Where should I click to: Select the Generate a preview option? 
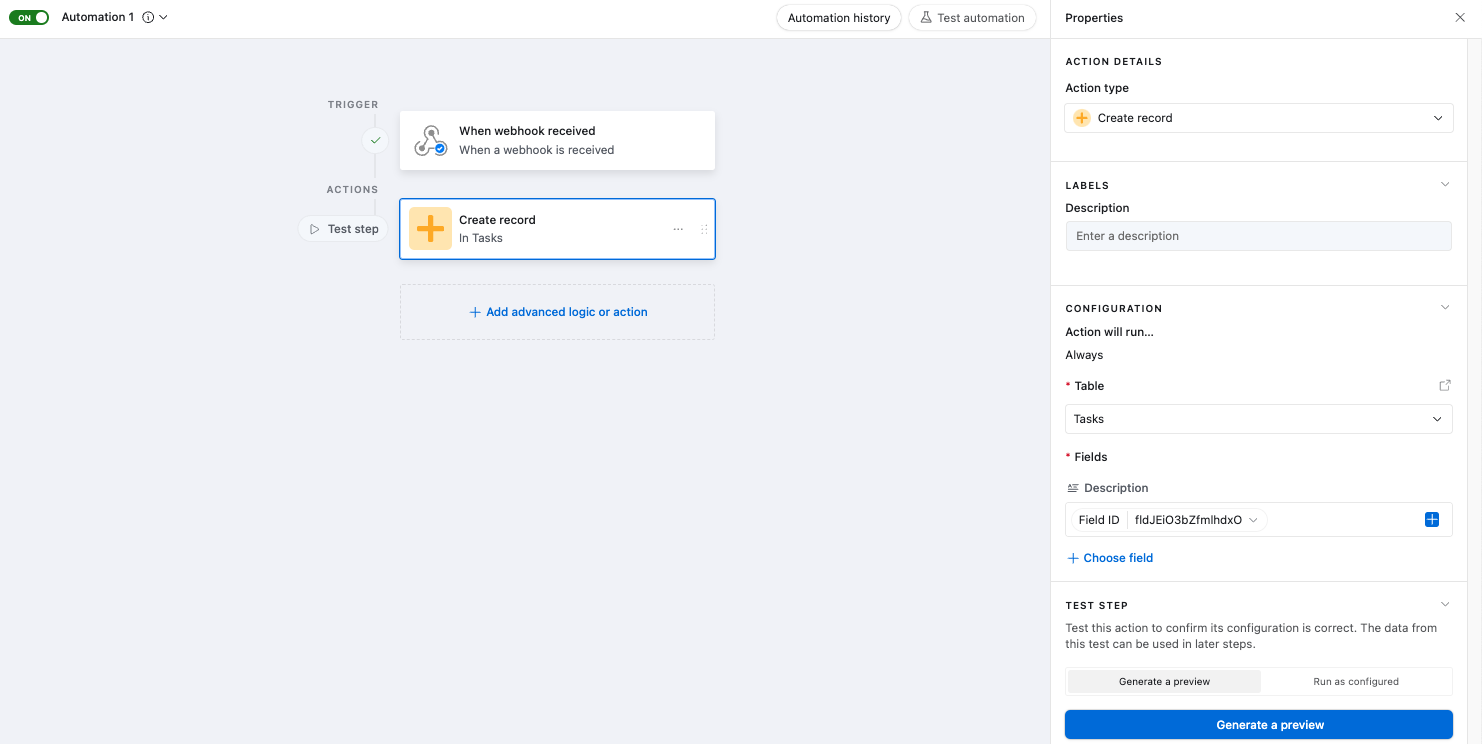[x=1164, y=681]
